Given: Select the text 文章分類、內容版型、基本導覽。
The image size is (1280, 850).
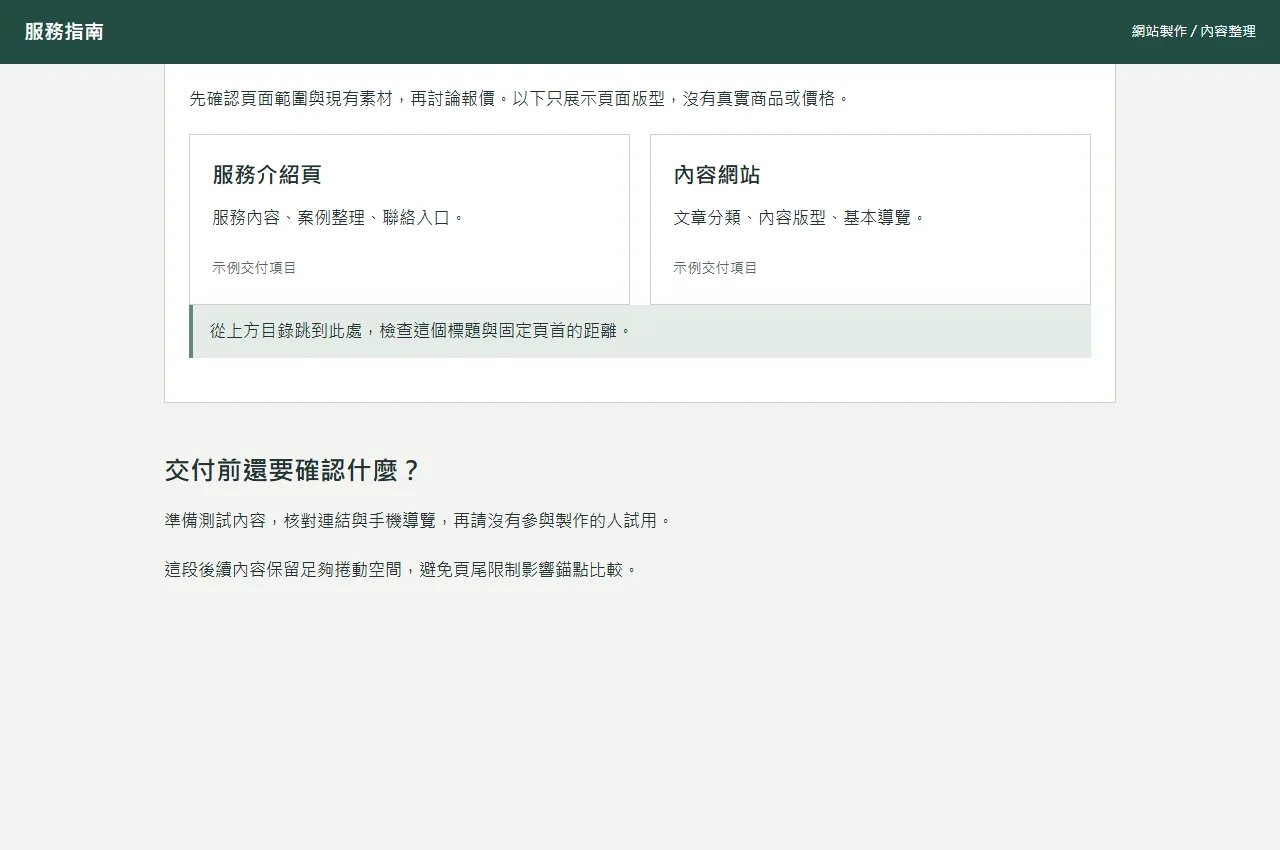Looking at the screenshot, I should (800, 218).
